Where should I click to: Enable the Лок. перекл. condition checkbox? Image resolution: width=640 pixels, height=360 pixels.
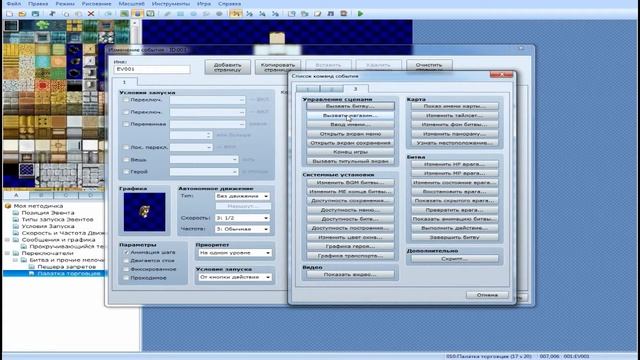tap(126, 147)
